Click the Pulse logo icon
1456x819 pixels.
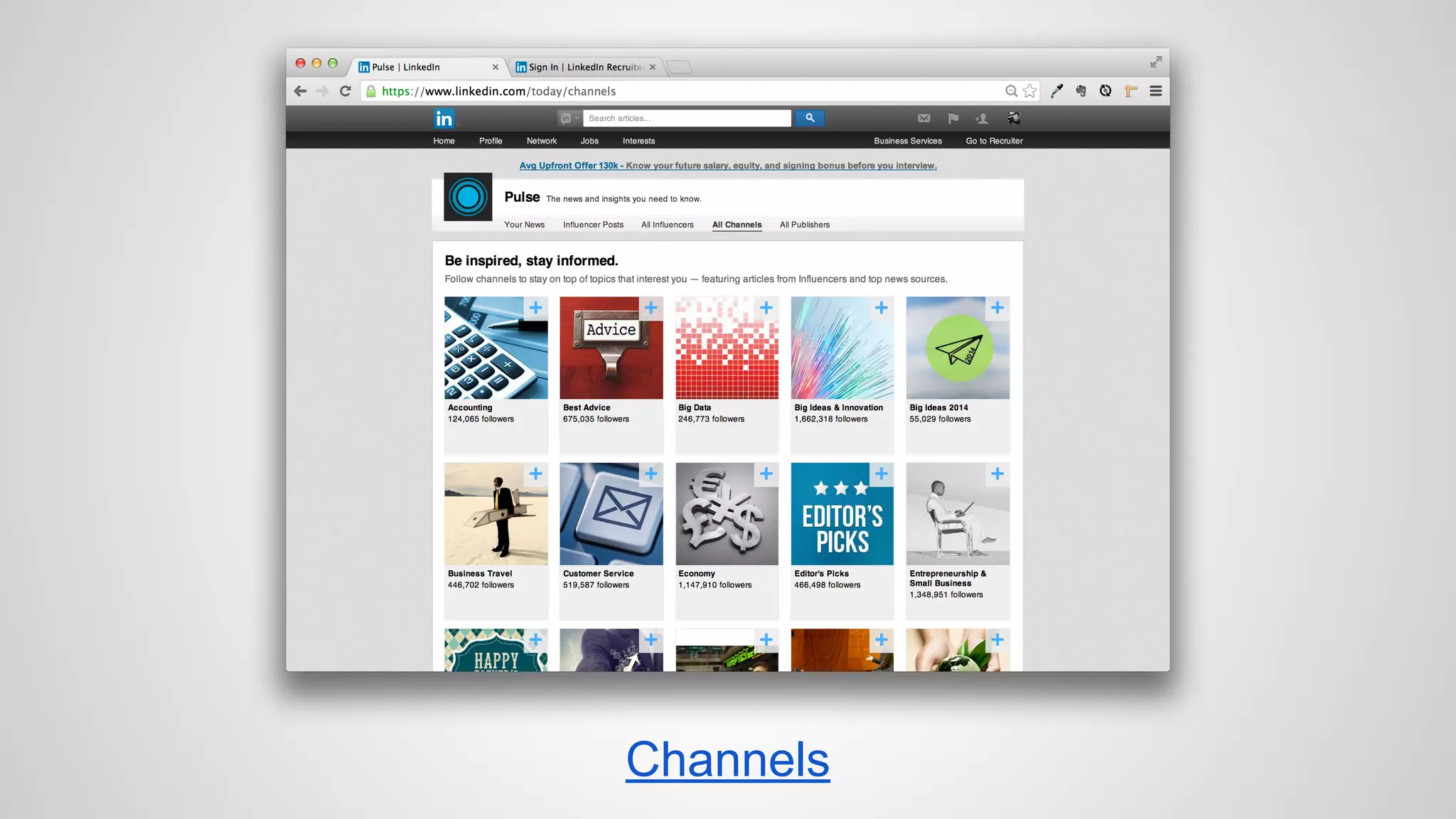click(468, 197)
